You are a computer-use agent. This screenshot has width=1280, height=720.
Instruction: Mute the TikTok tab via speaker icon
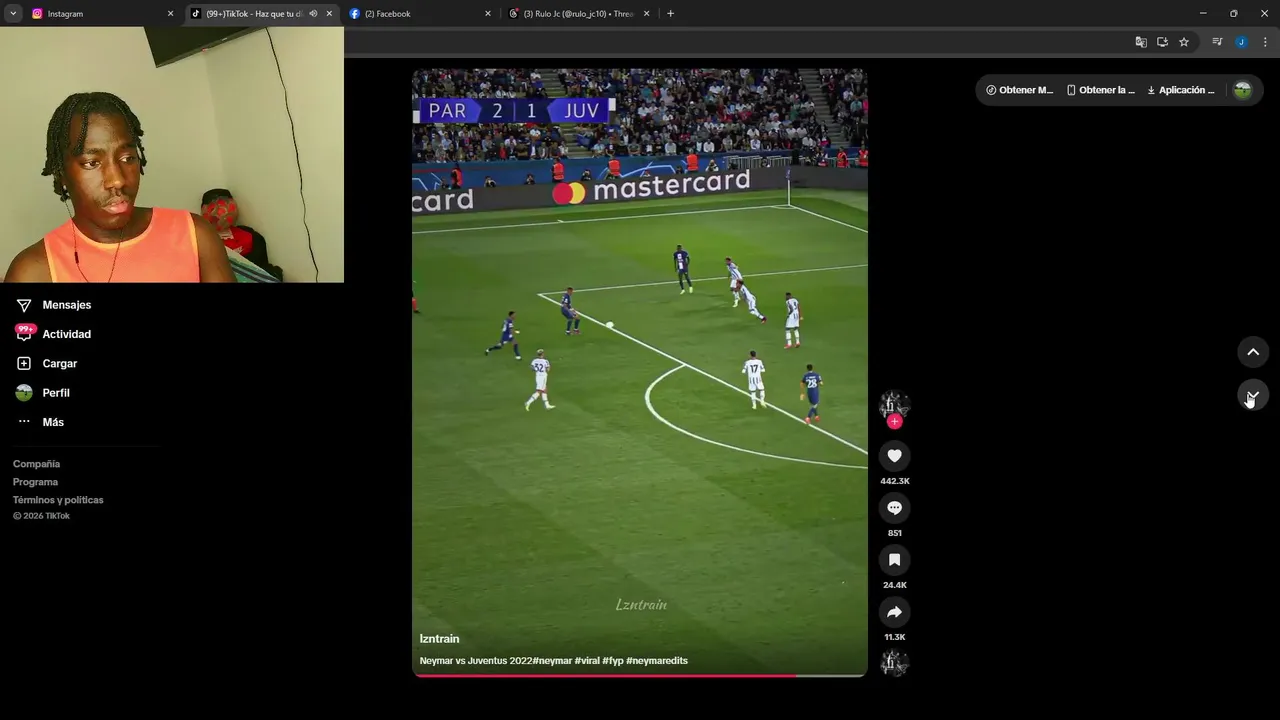(x=313, y=14)
